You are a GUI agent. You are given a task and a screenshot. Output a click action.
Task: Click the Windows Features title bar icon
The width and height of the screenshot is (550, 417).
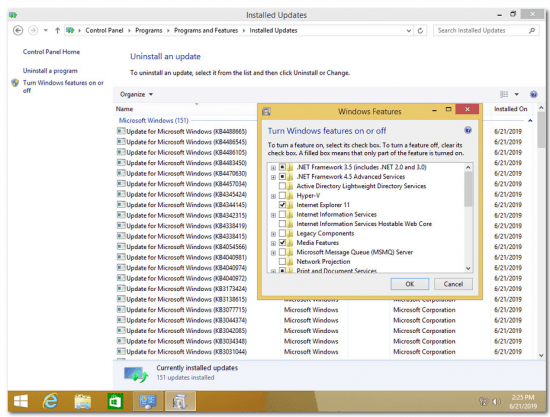click(267, 112)
